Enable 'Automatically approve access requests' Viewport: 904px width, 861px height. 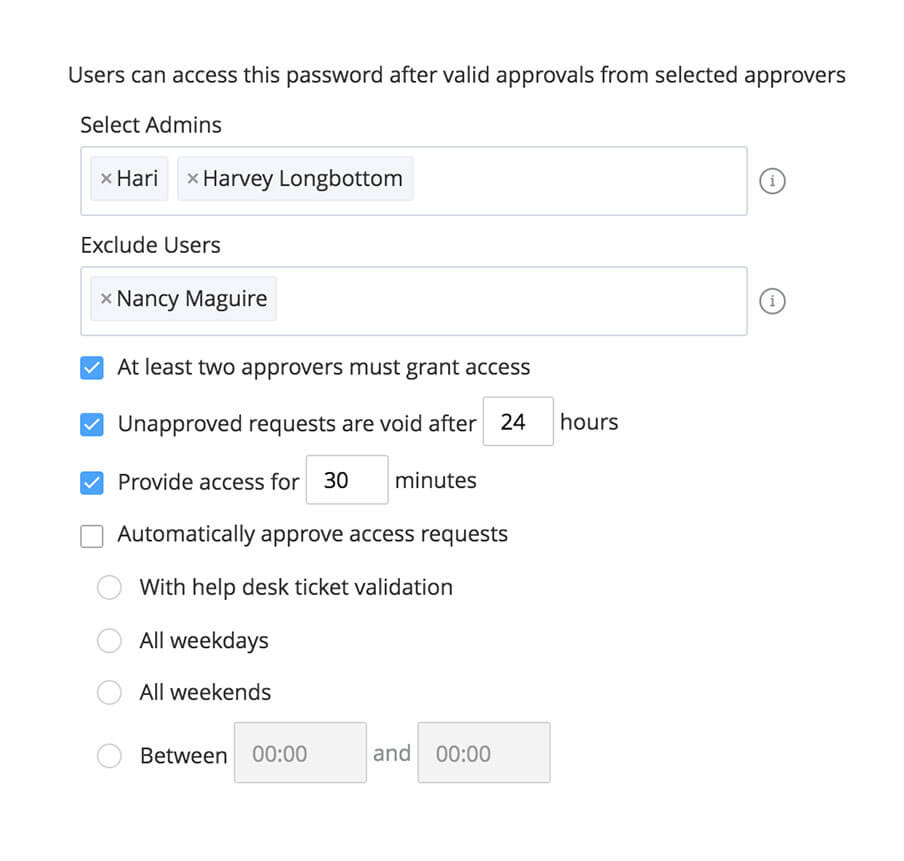tap(92, 536)
